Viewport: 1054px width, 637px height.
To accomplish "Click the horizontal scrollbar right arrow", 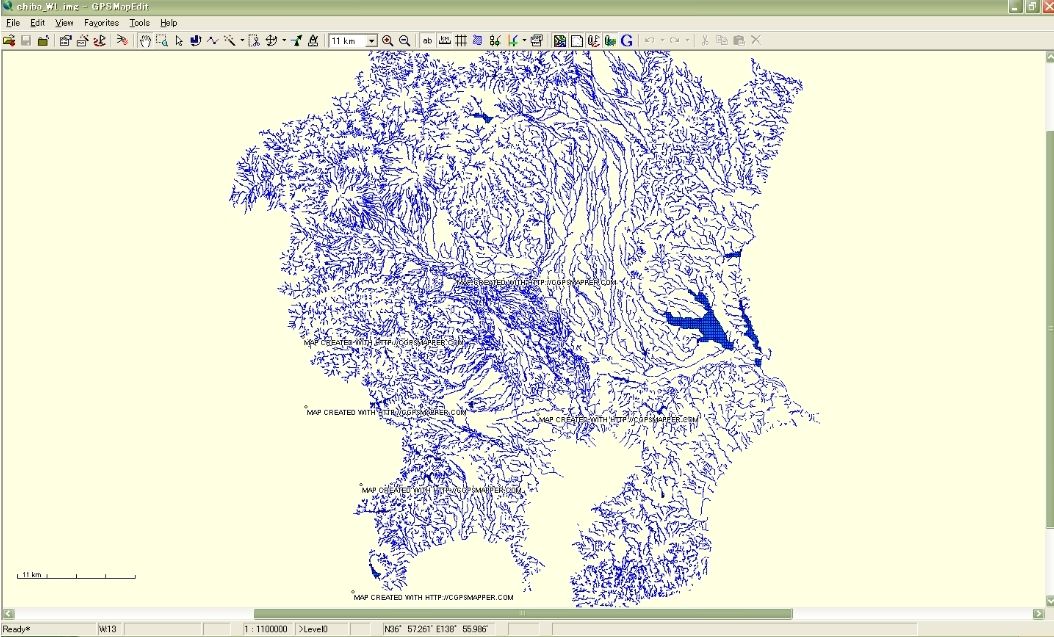I will tap(1039, 613).
